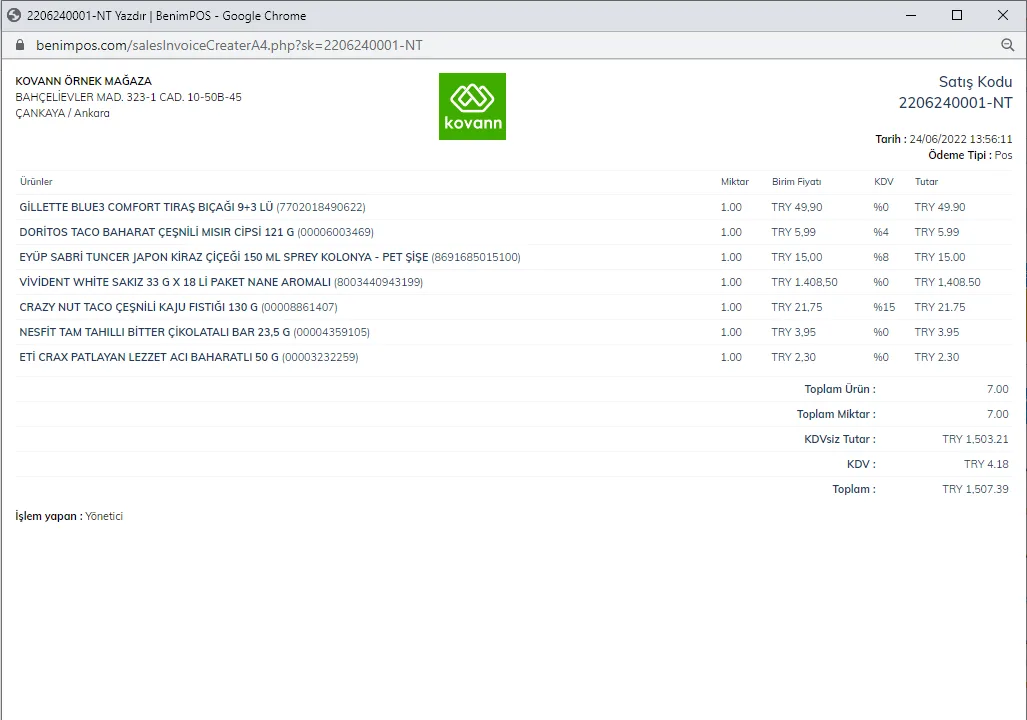
Task: Select the DORİTOS TACO BAHARAT product name
Action: 157,232
